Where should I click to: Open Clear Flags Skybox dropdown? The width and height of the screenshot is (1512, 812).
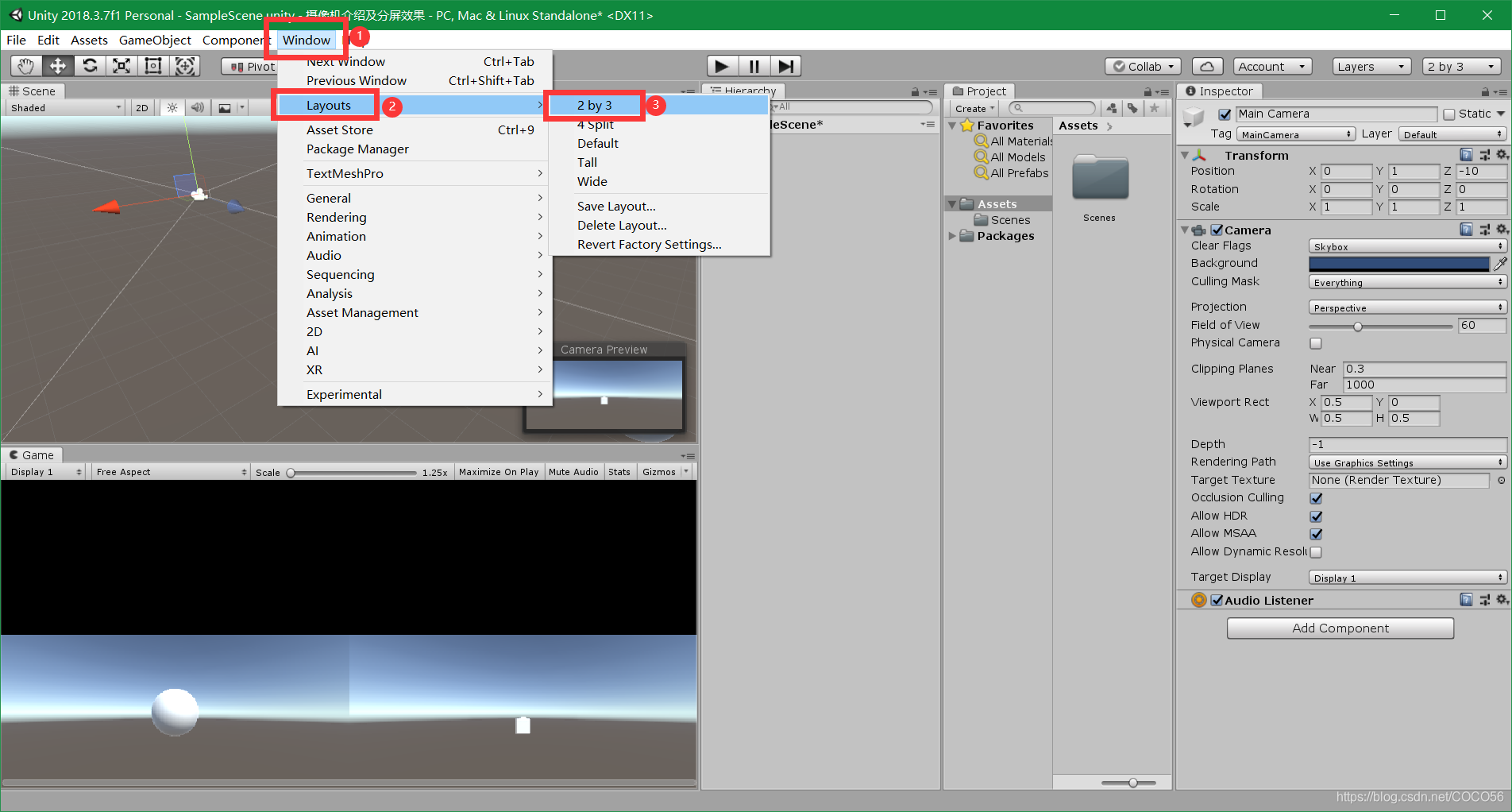[x=1407, y=246]
